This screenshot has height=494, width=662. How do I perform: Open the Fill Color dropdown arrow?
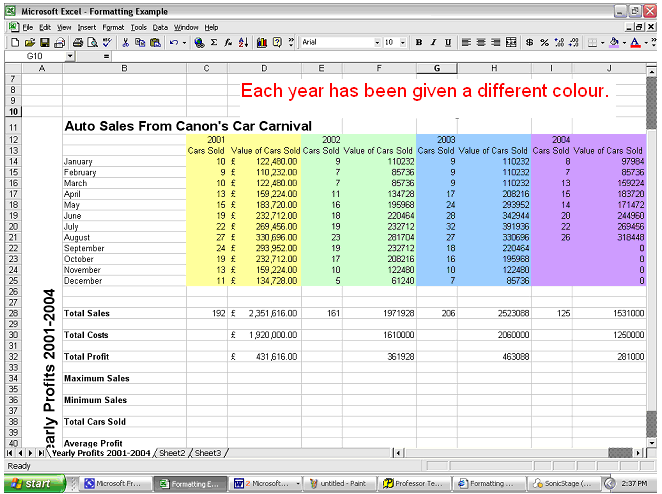(625, 43)
